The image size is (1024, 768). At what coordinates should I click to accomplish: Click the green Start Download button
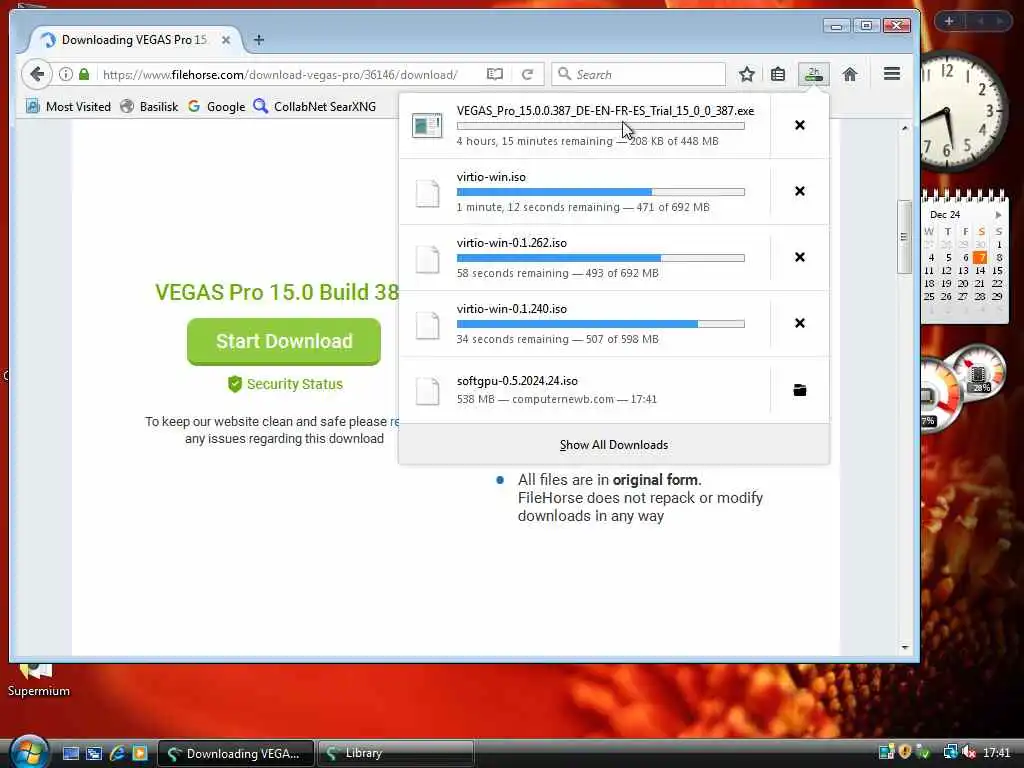click(283, 342)
